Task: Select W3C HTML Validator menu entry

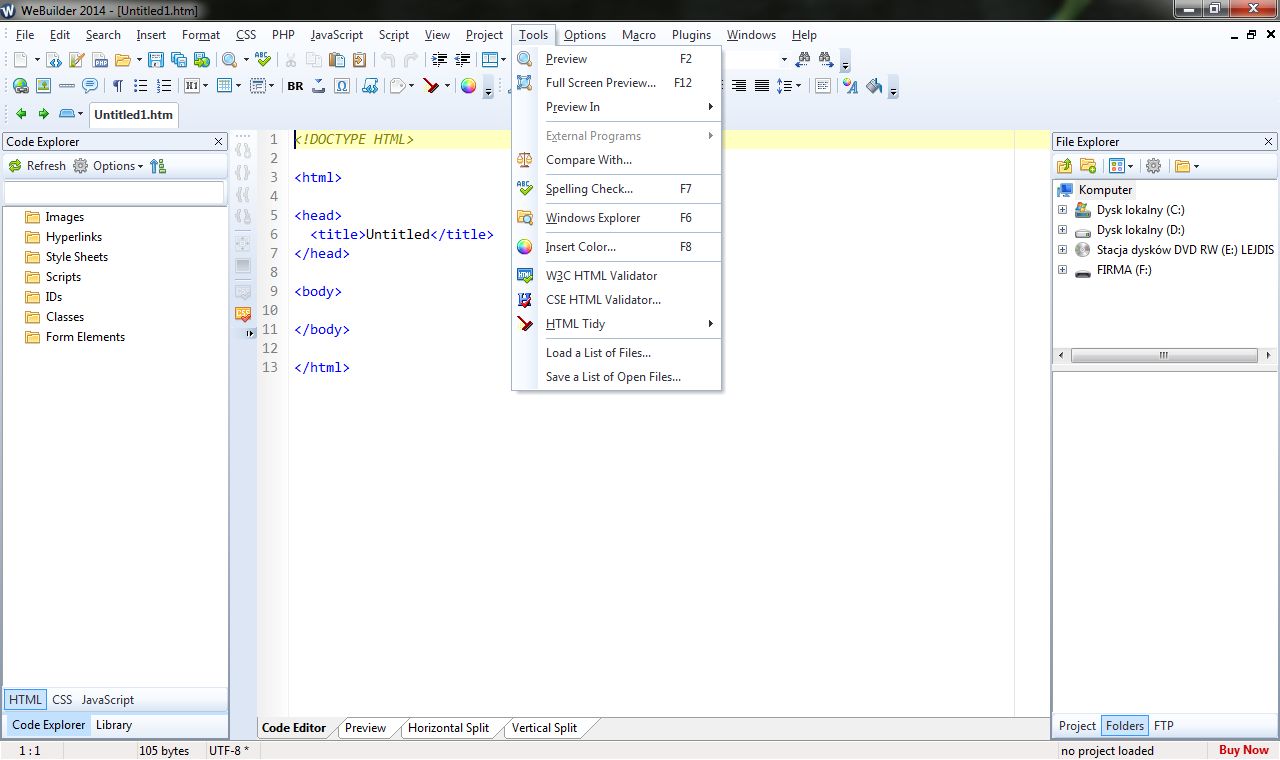Action: [x=616, y=276]
